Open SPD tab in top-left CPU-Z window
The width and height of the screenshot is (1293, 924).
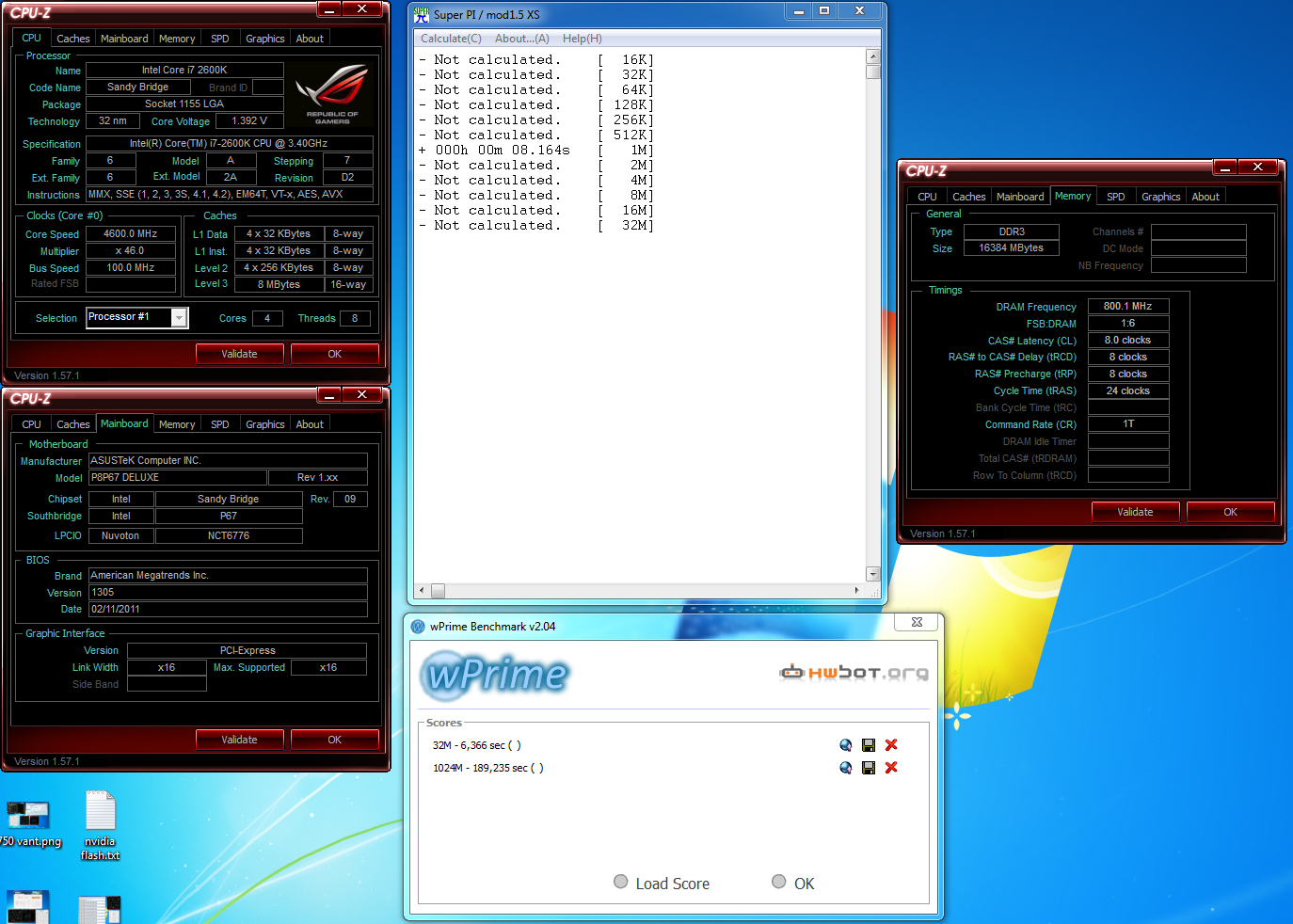(x=220, y=39)
